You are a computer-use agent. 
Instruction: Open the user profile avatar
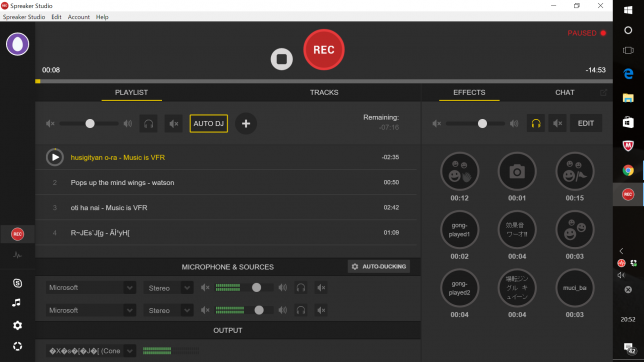click(x=17, y=44)
